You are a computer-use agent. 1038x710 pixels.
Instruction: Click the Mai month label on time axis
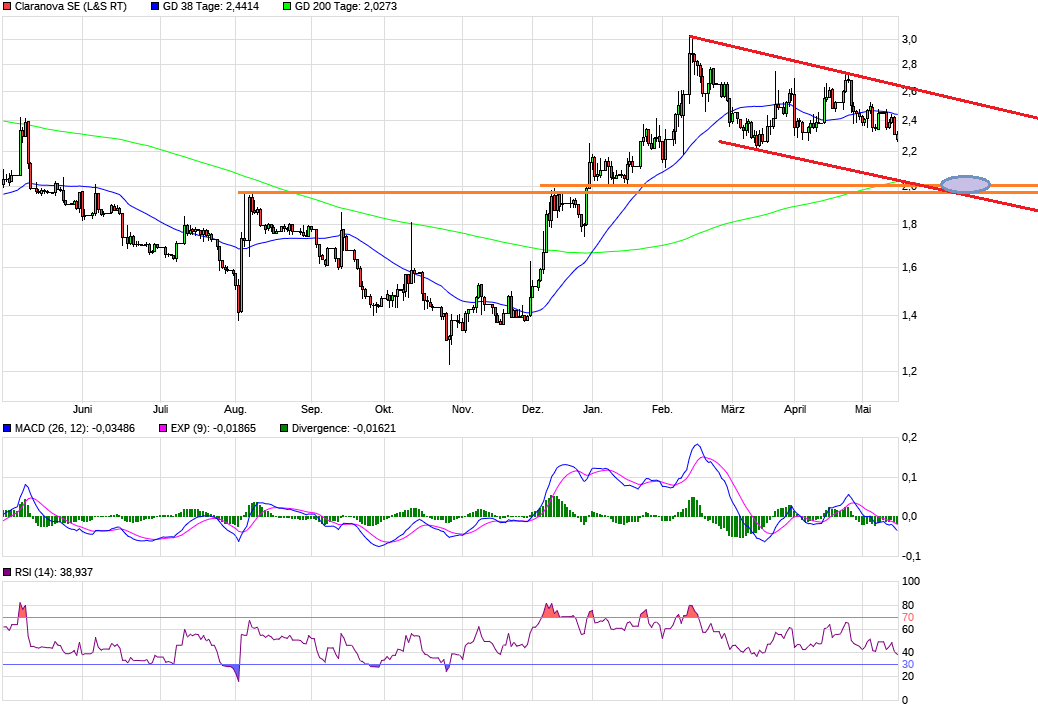(x=863, y=409)
